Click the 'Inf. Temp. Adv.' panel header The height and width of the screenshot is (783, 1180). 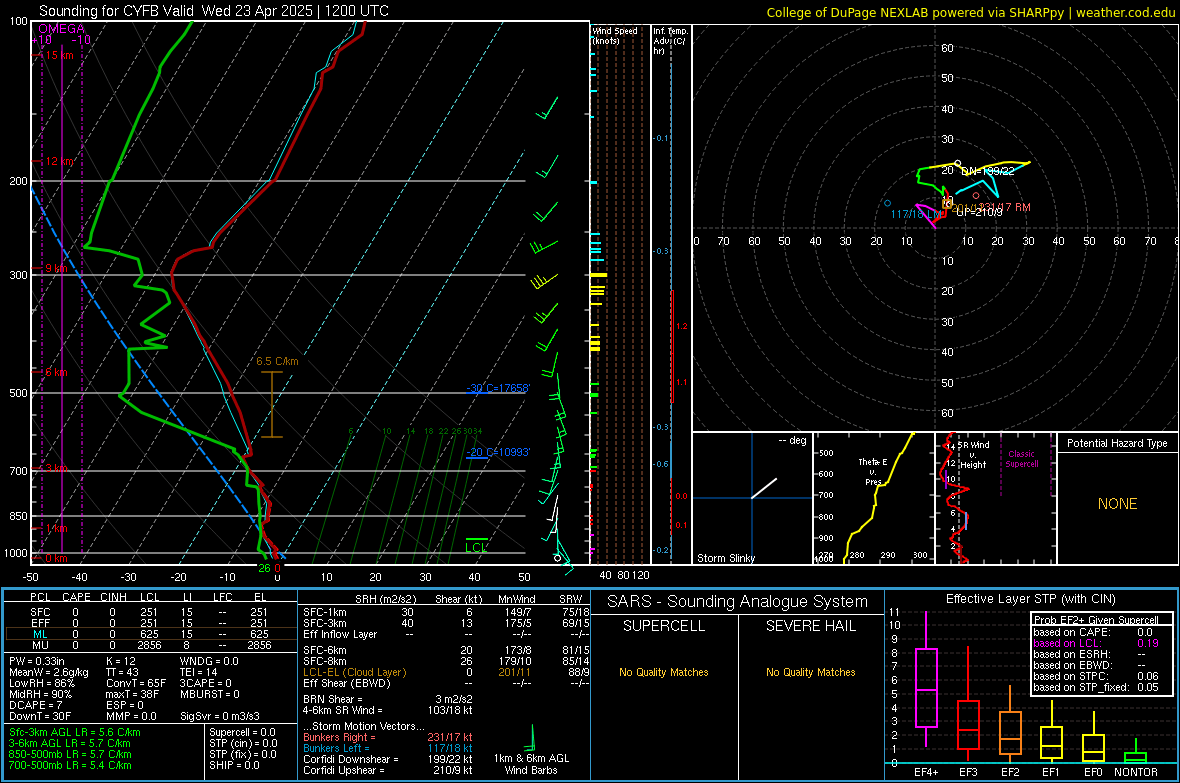pyautogui.click(x=670, y=41)
